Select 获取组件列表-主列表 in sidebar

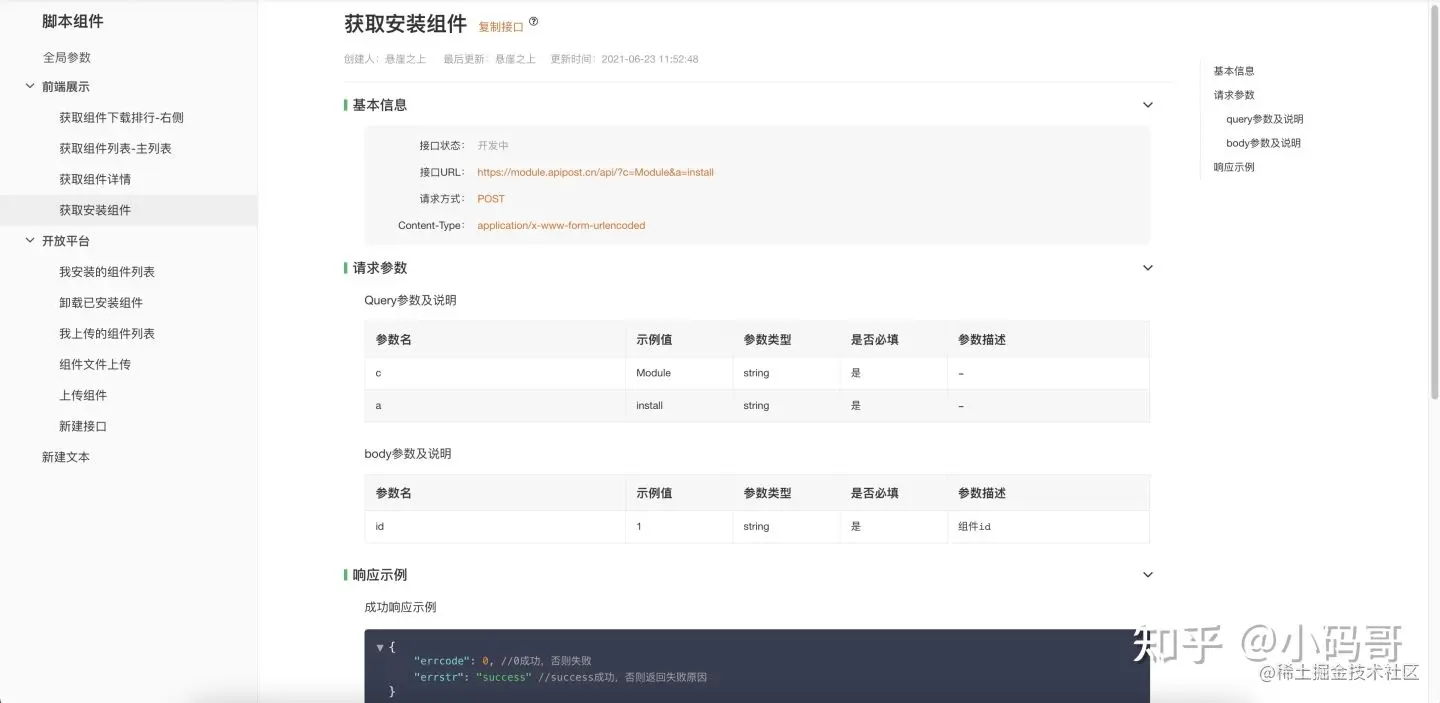(115, 149)
